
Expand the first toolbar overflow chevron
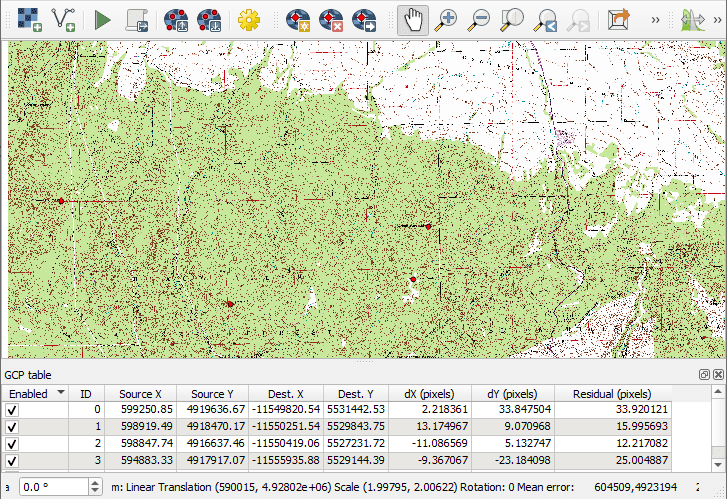655,19
